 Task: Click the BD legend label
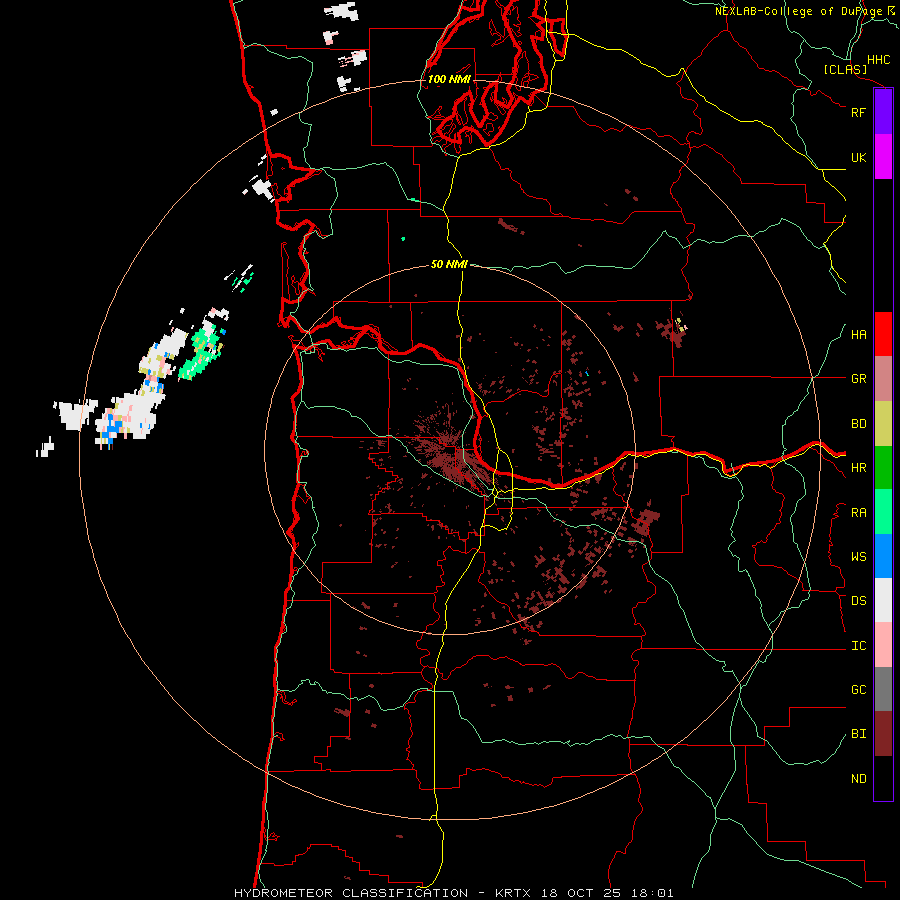(859, 424)
